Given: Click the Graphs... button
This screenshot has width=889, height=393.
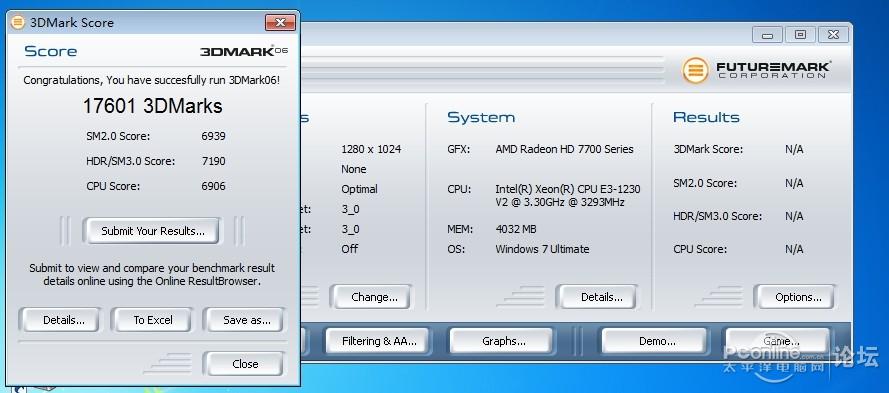Looking at the screenshot, I should 502,341.
